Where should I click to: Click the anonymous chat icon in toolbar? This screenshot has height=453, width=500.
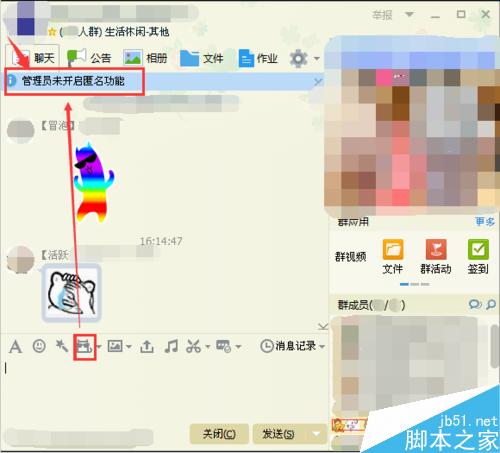84,347
